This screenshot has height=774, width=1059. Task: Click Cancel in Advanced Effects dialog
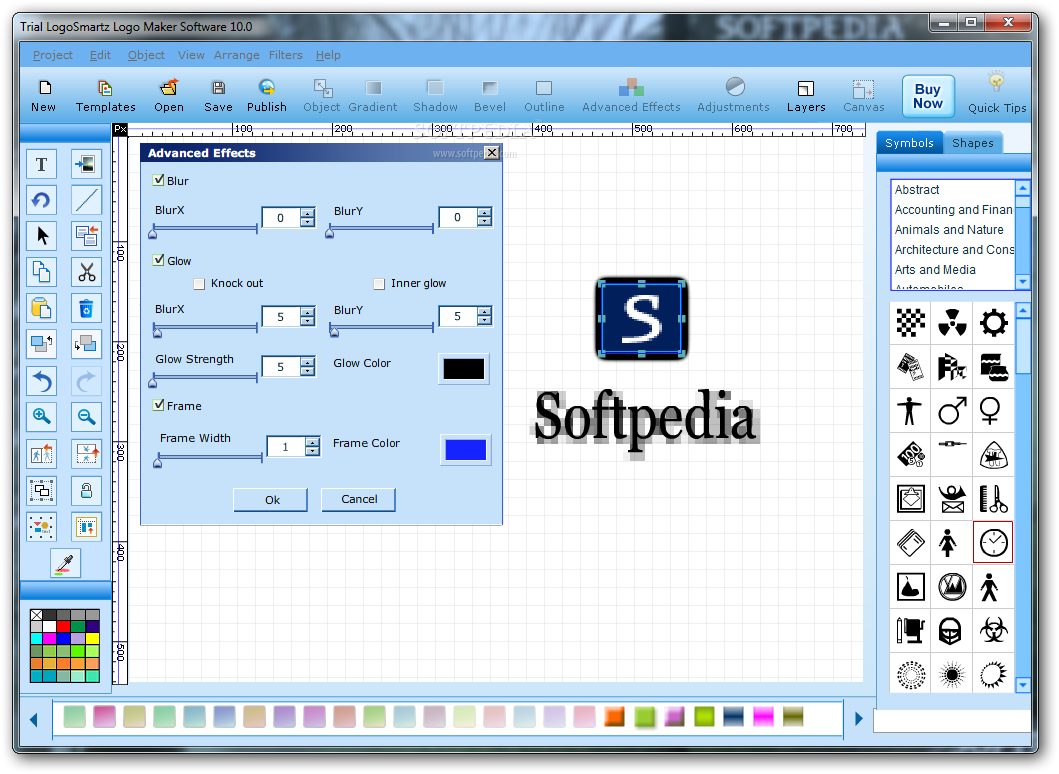tap(359, 499)
